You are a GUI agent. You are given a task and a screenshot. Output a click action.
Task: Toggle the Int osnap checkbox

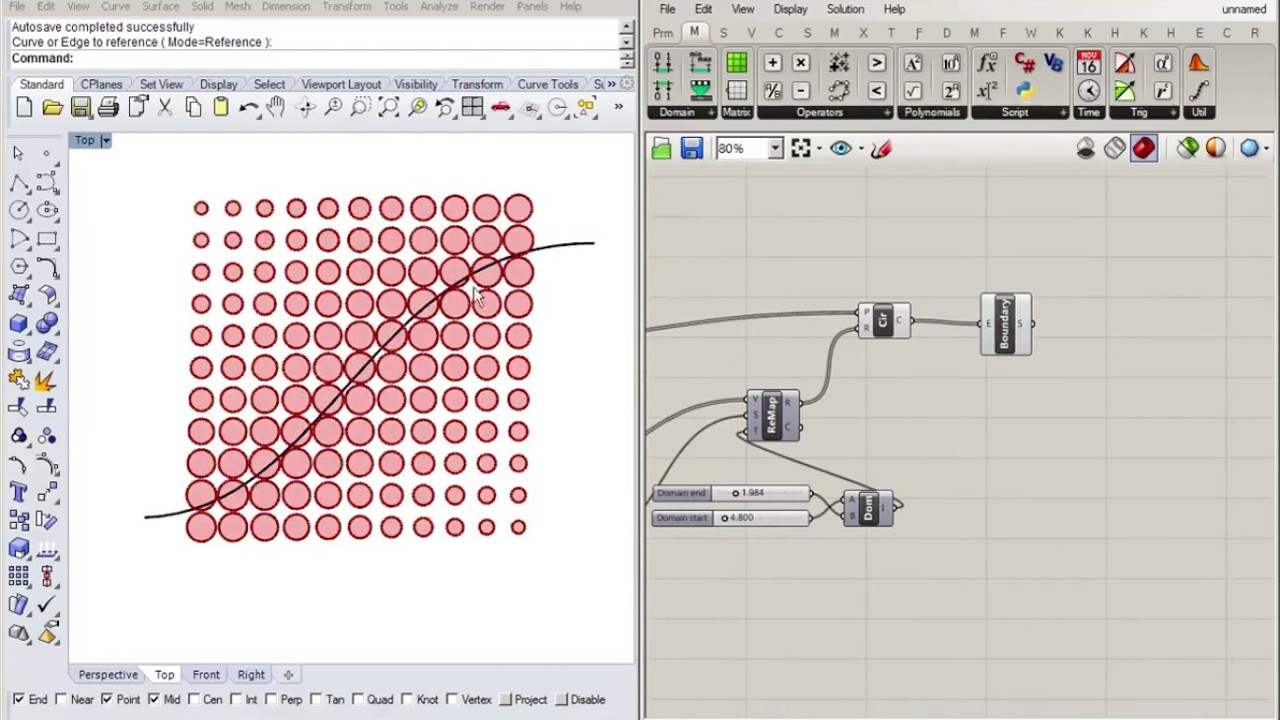point(236,700)
